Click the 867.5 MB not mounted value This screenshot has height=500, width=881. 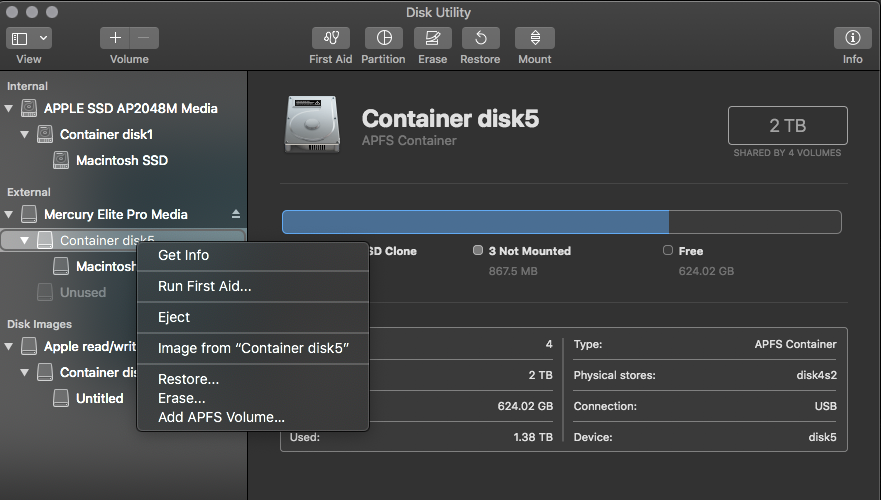513,271
